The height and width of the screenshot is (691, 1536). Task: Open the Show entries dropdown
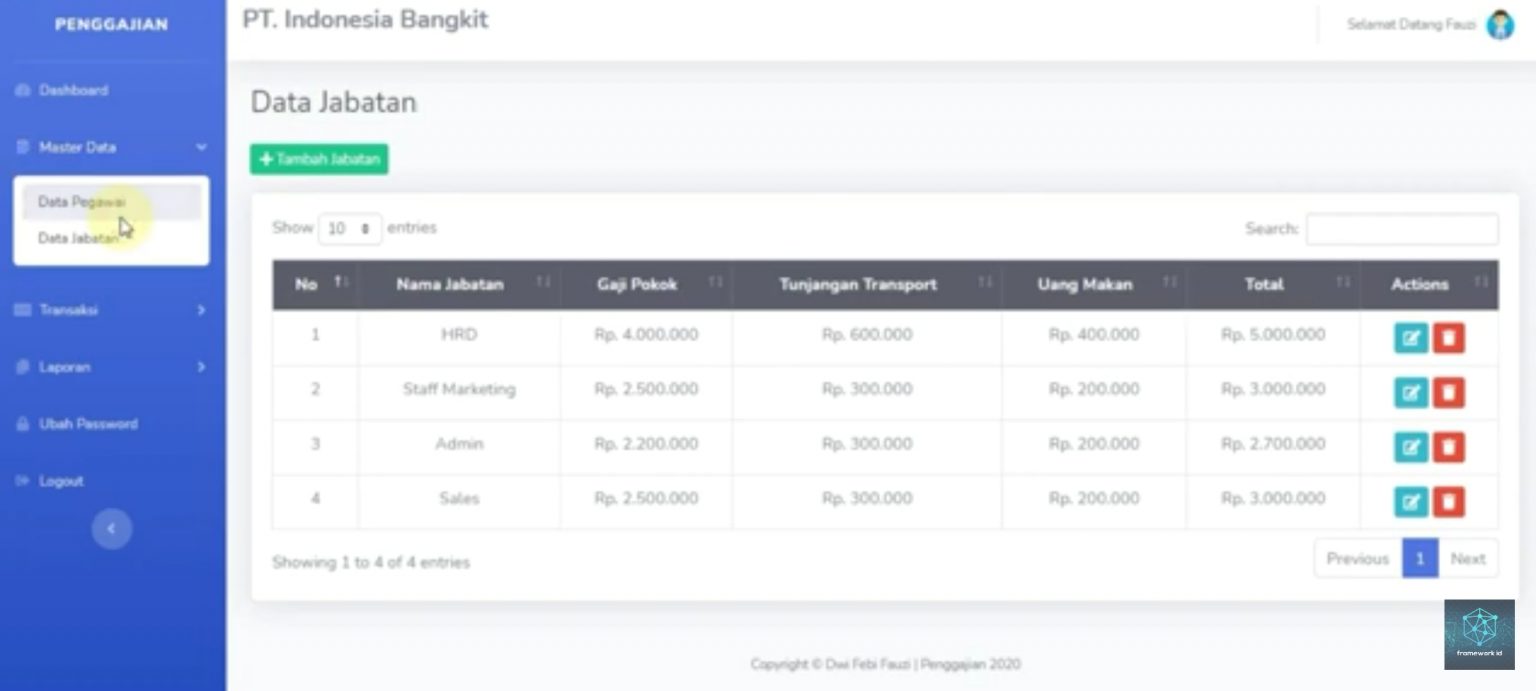click(349, 228)
